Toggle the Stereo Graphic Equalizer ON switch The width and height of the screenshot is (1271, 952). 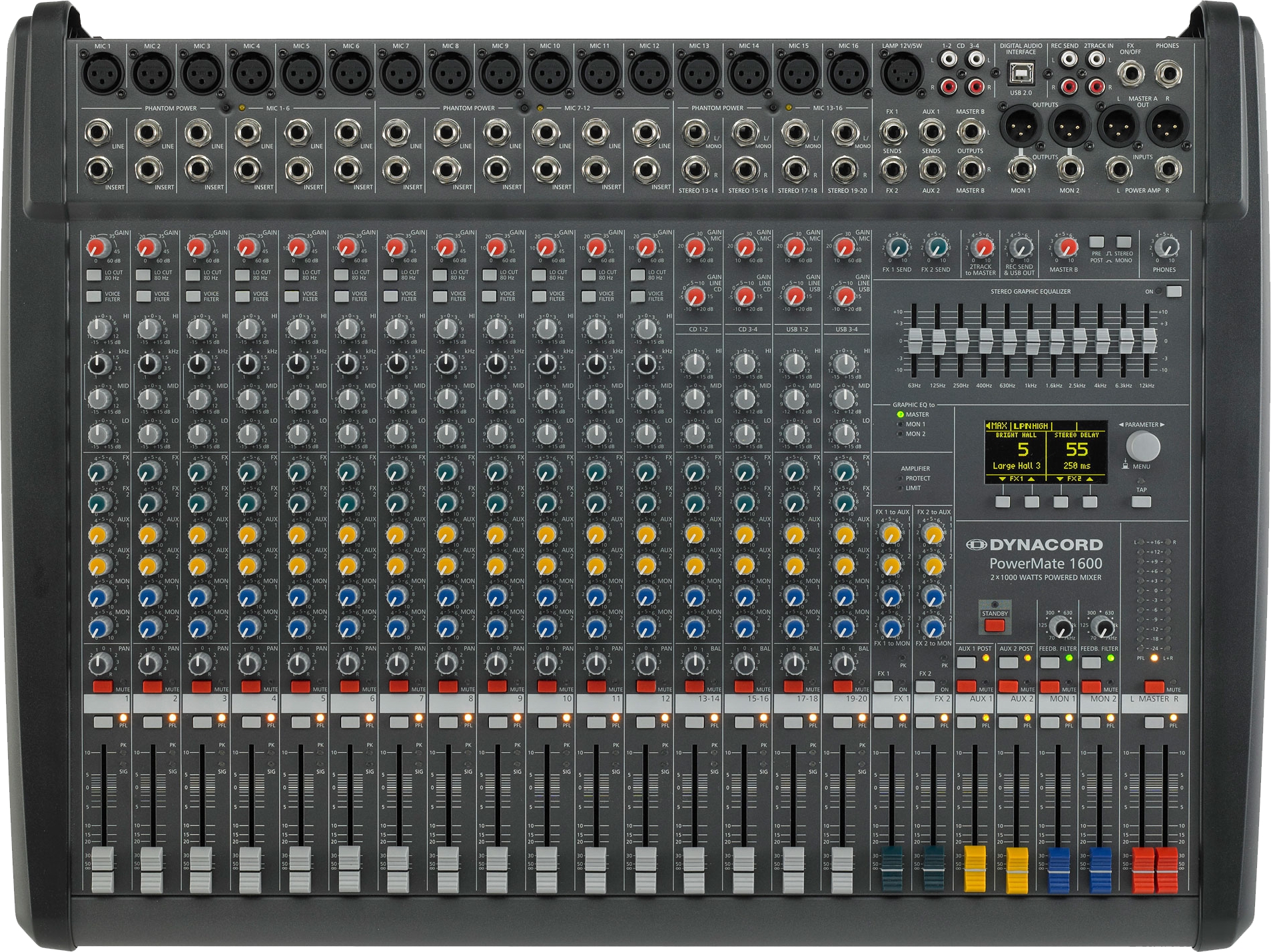[x=1174, y=291]
